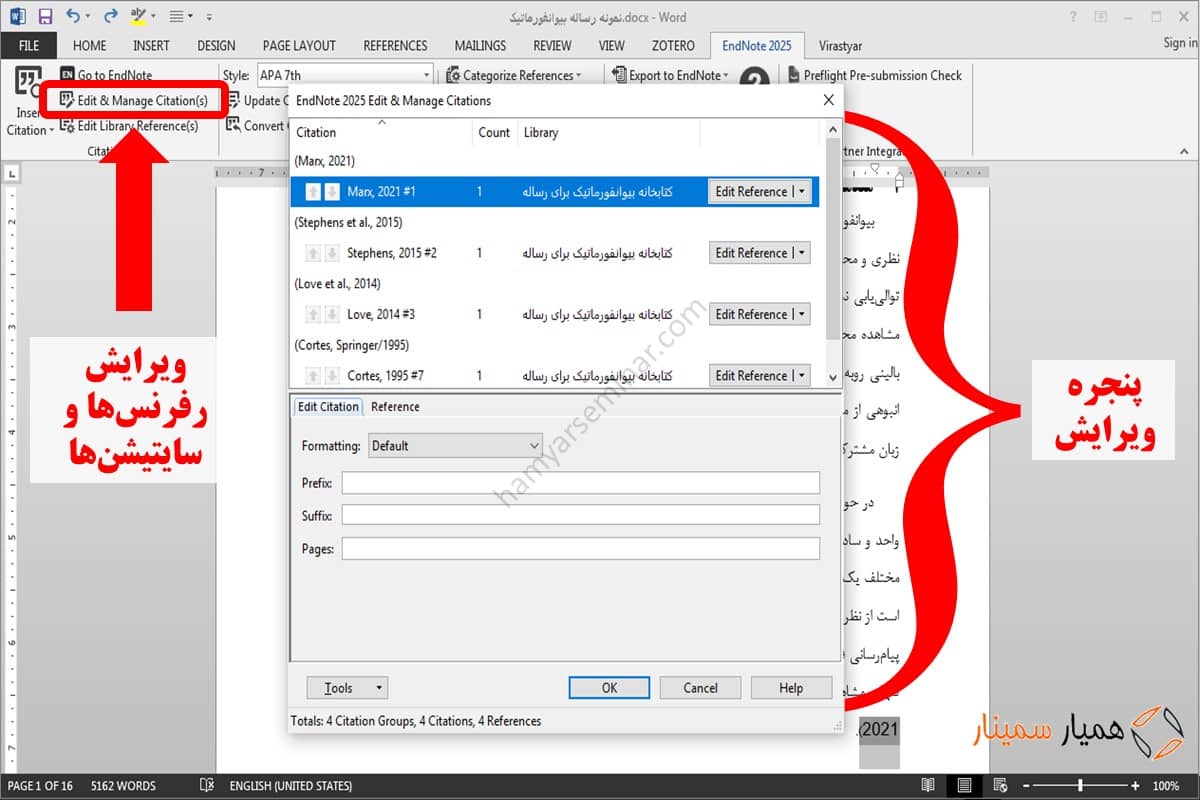The width and height of the screenshot is (1200, 800).
Task: Switch to the DESIGN ribbon tab
Action: (216, 45)
